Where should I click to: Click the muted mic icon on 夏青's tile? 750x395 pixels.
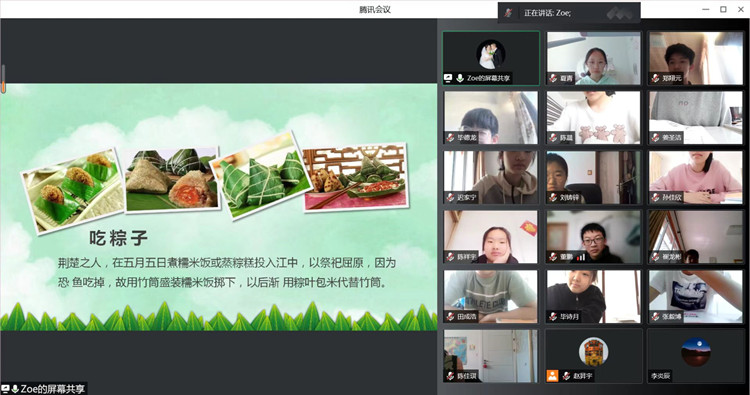pos(553,78)
